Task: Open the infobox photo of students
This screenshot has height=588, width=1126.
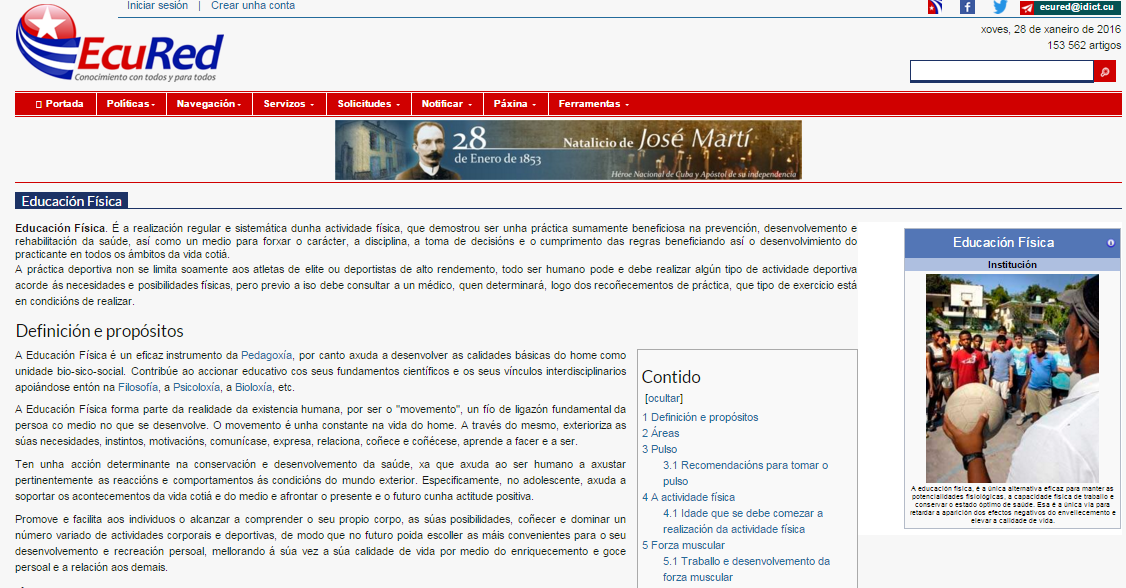Action: click(x=1010, y=378)
